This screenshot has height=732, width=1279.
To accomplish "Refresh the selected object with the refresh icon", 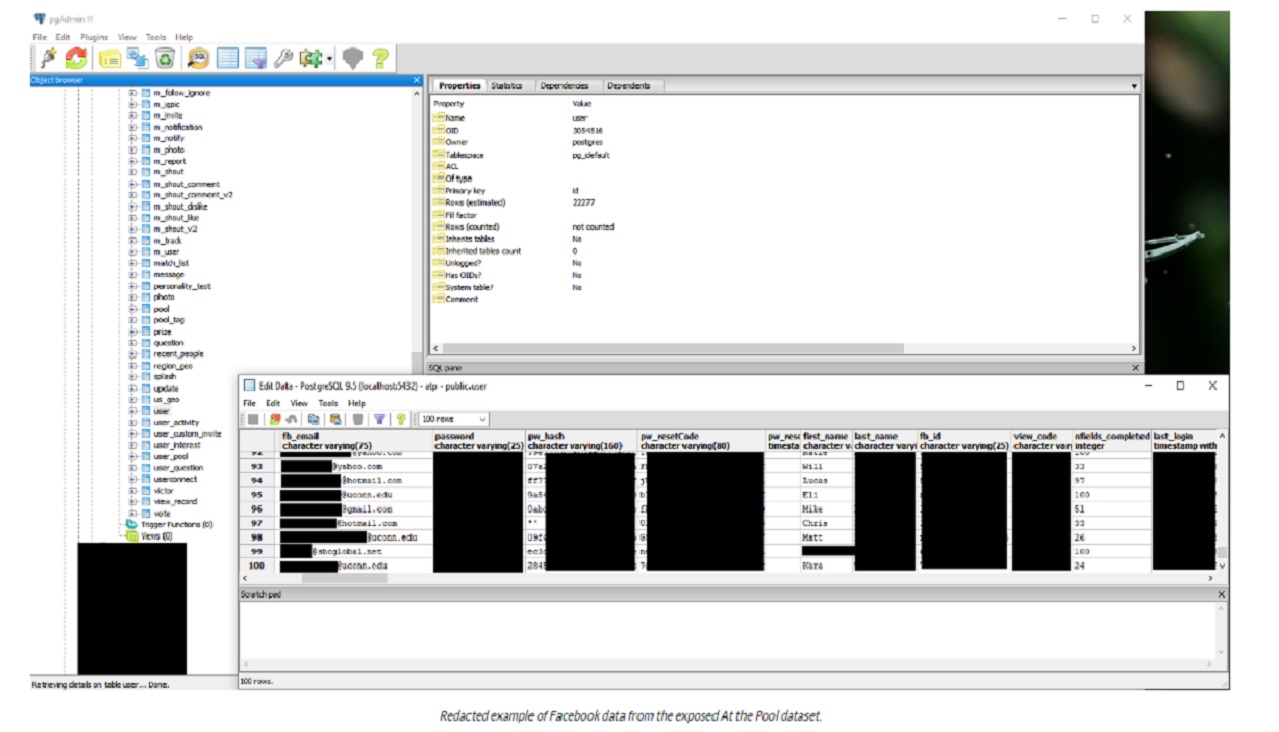I will [76, 59].
